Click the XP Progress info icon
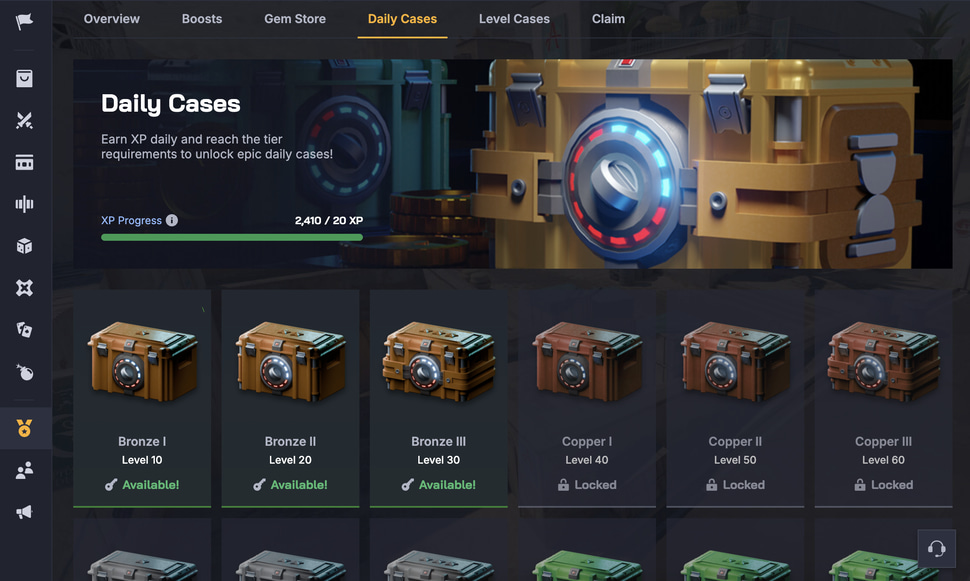This screenshot has height=581, width=970. click(172, 220)
